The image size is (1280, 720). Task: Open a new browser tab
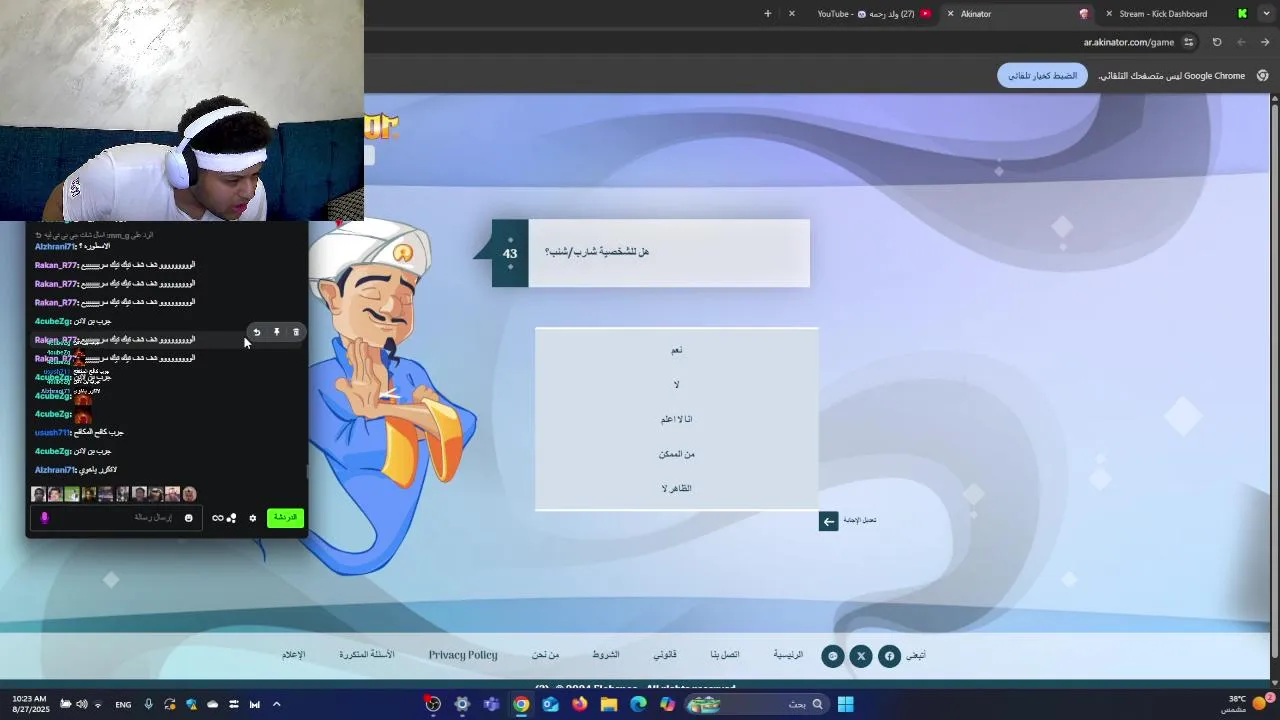pyautogui.click(x=767, y=14)
